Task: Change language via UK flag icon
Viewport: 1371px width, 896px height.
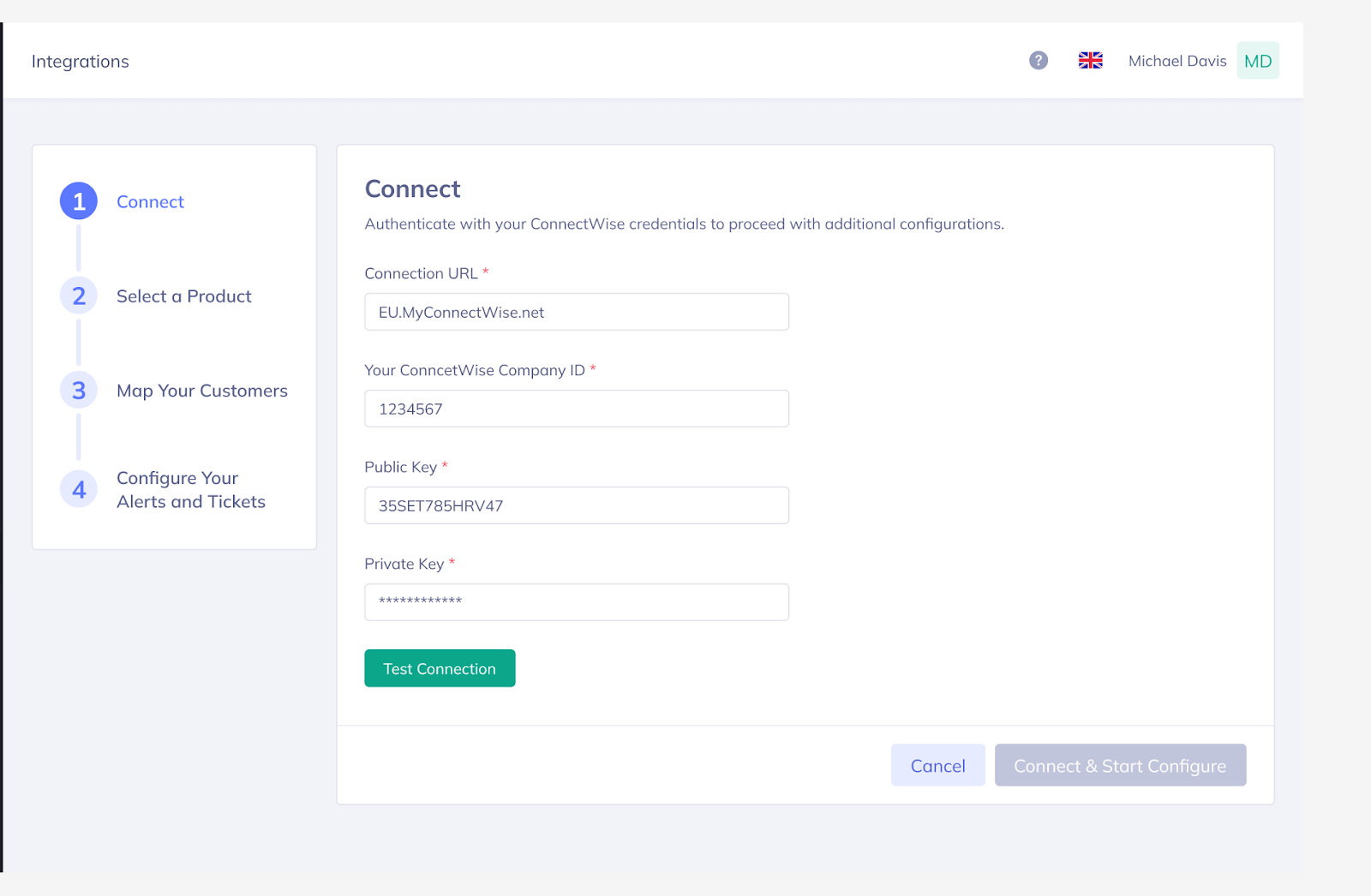Action: pyautogui.click(x=1090, y=61)
